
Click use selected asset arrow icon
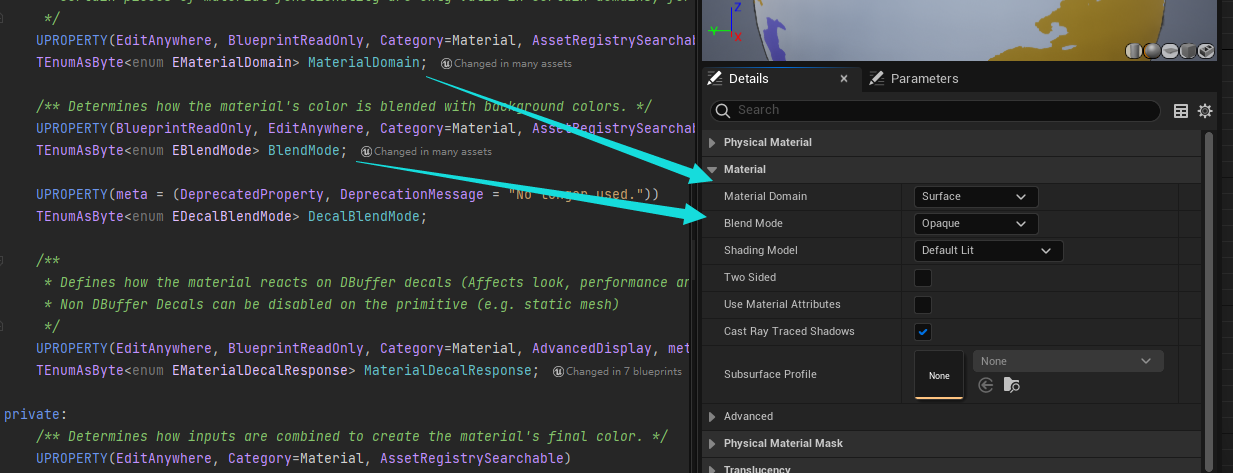(986, 385)
